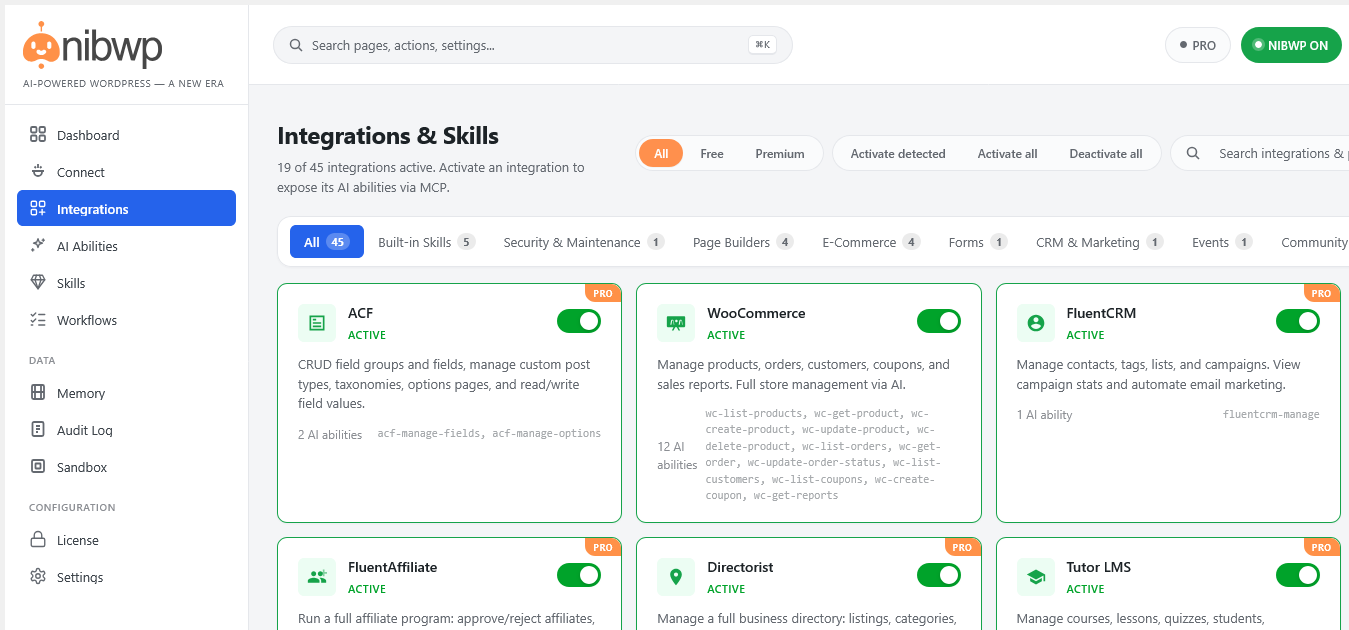The image size is (1349, 630).
Task: Click the Memory icon in sidebar
Action: tap(38, 392)
